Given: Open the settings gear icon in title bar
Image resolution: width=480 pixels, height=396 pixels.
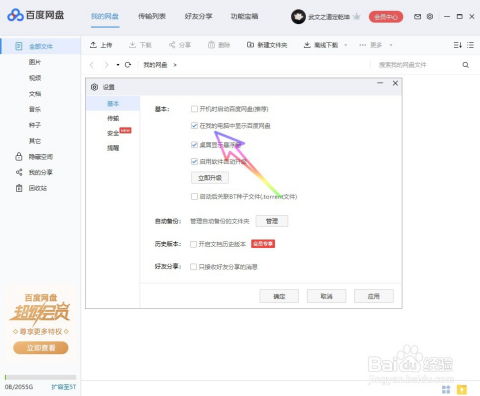Looking at the screenshot, I should (430, 16).
